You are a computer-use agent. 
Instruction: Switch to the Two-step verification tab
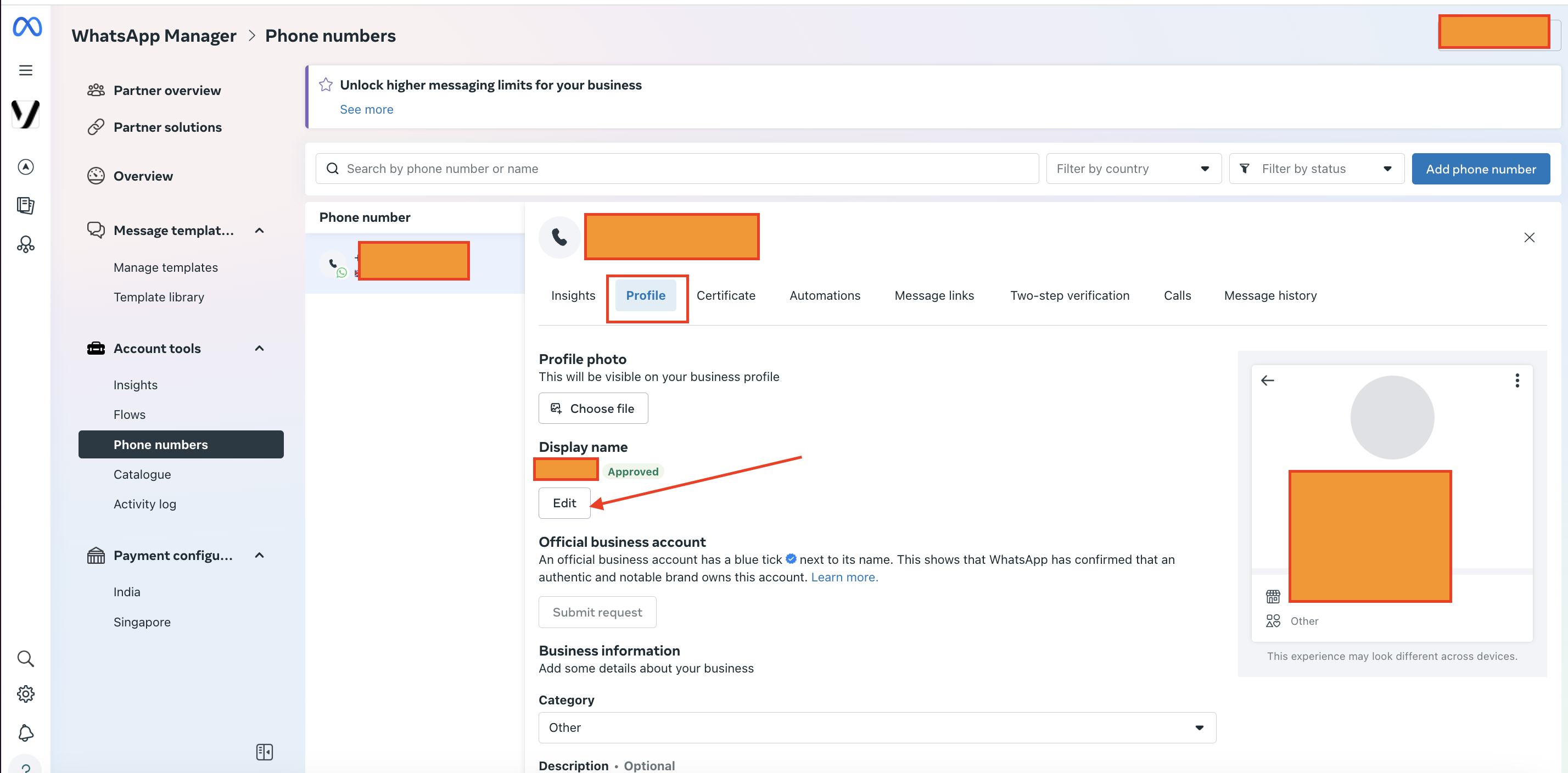(1069, 295)
